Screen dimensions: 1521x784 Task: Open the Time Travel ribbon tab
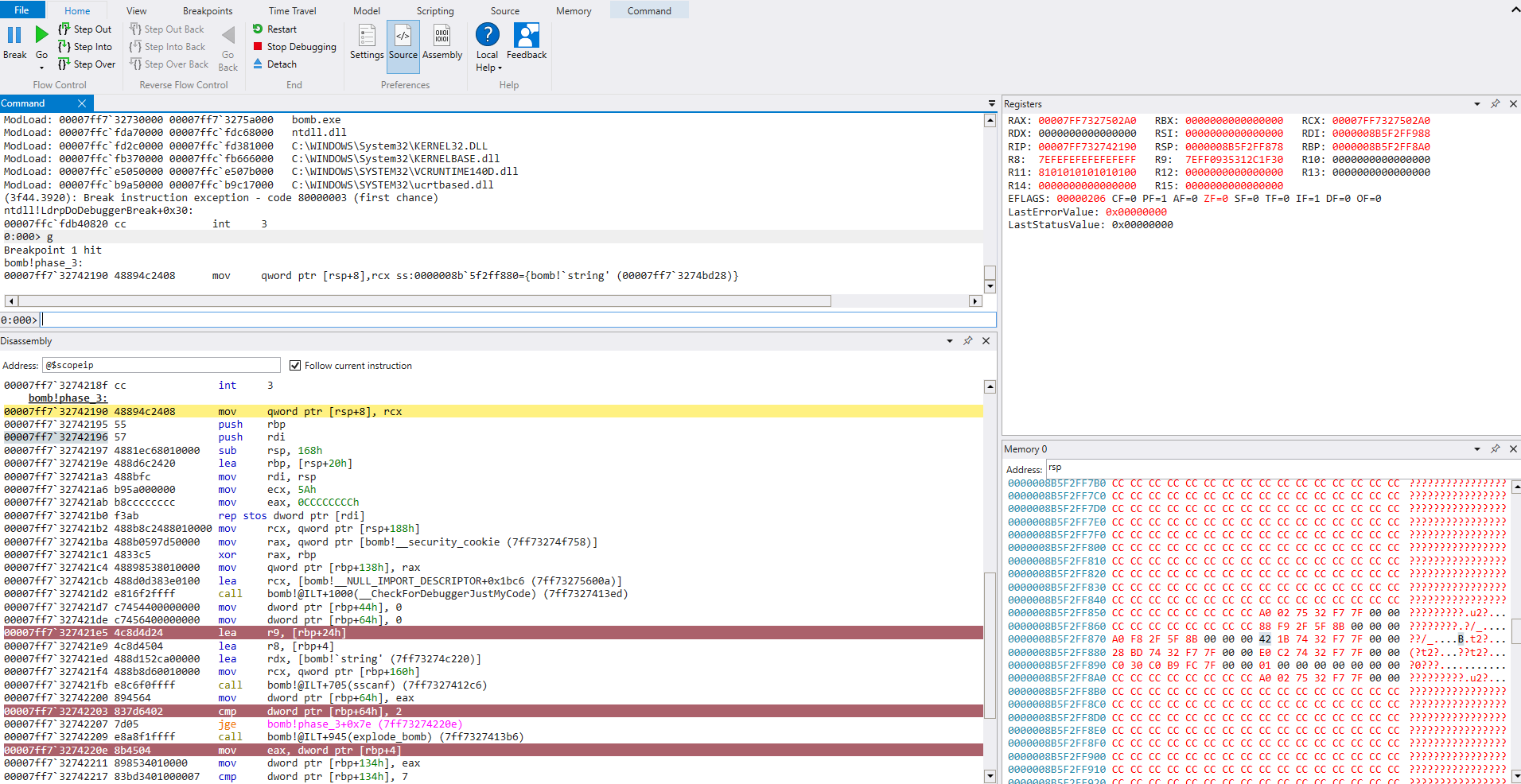[292, 11]
